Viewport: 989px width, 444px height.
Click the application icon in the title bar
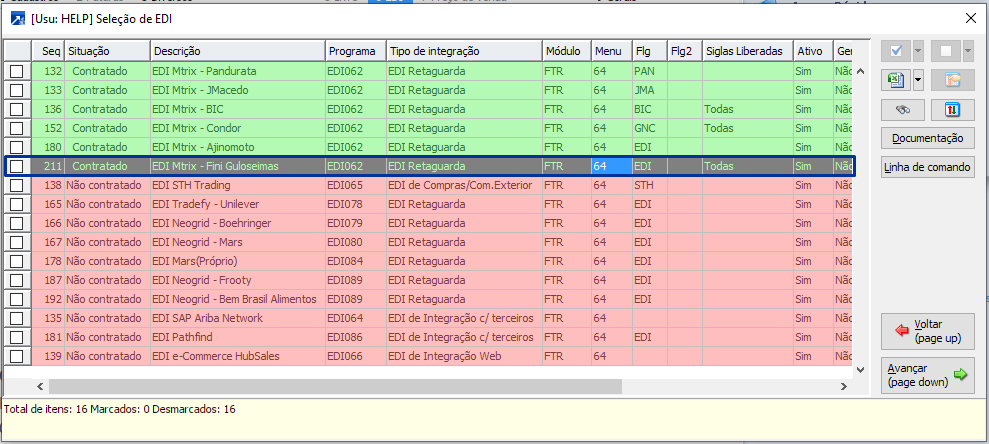[x=18, y=19]
